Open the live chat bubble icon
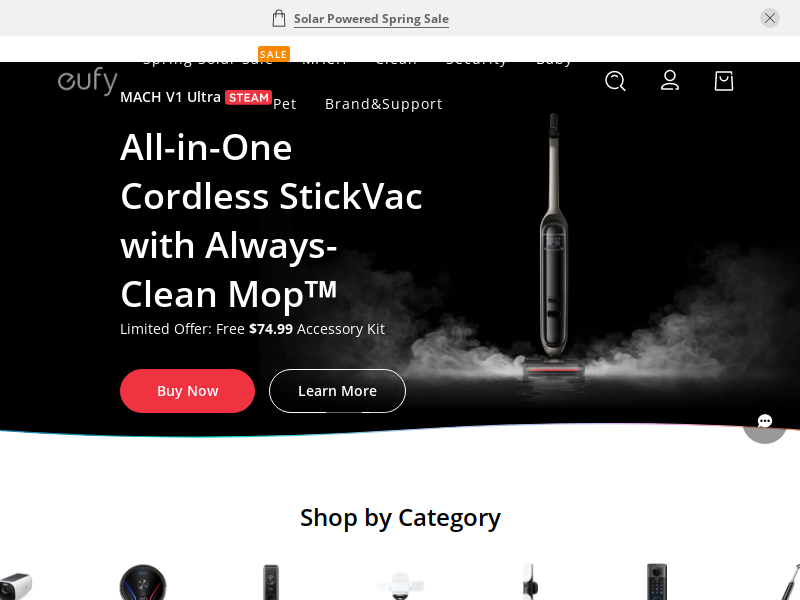 (x=764, y=421)
